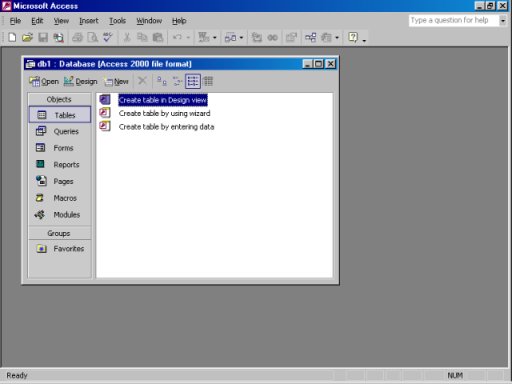Select Tables in the Objects list
This screenshot has height=384, width=512.
(60, 115)
